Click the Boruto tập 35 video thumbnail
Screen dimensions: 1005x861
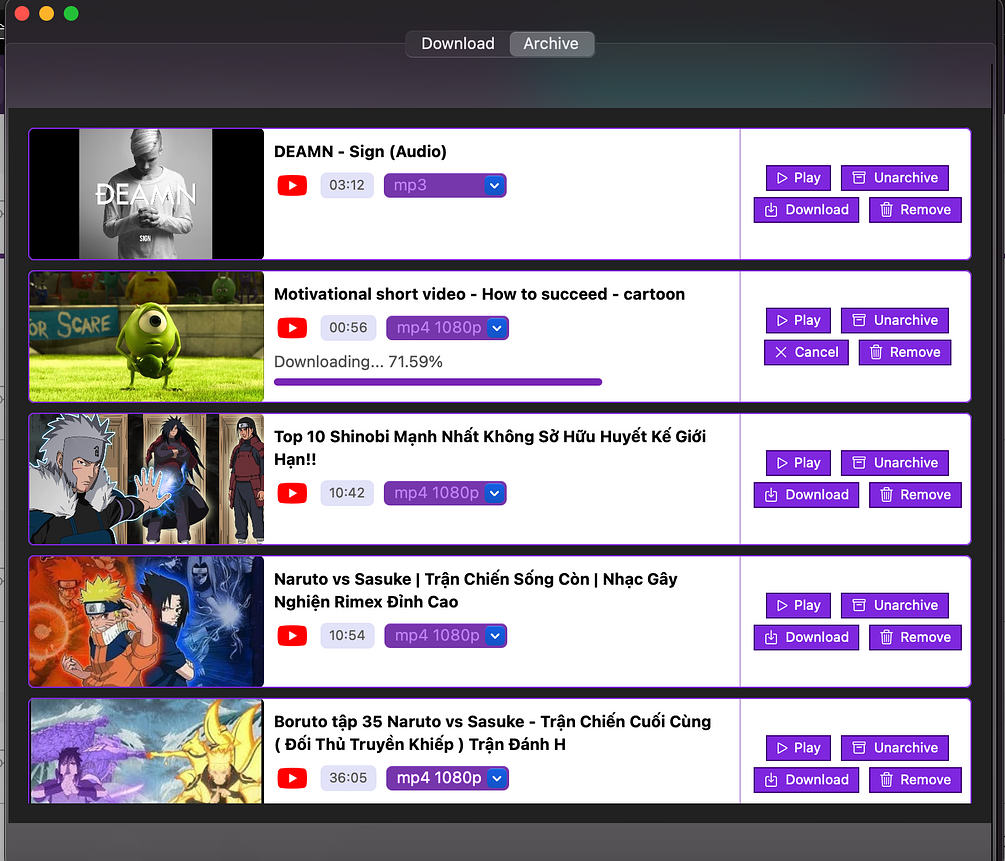tap(146, 751)
